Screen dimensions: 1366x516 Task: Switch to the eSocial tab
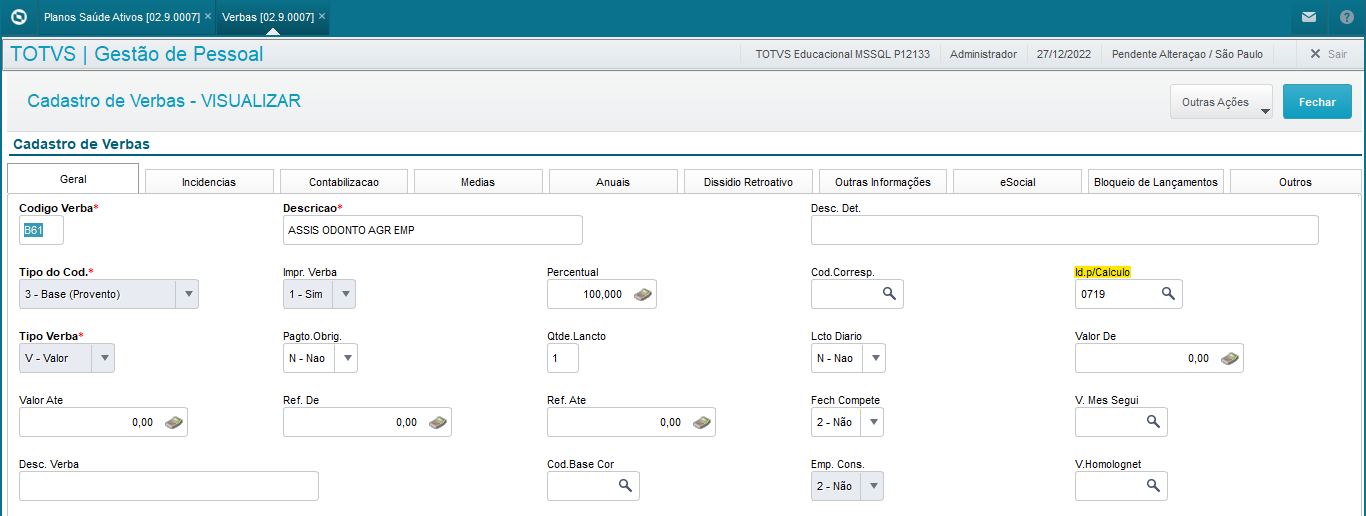point(1018,182)
